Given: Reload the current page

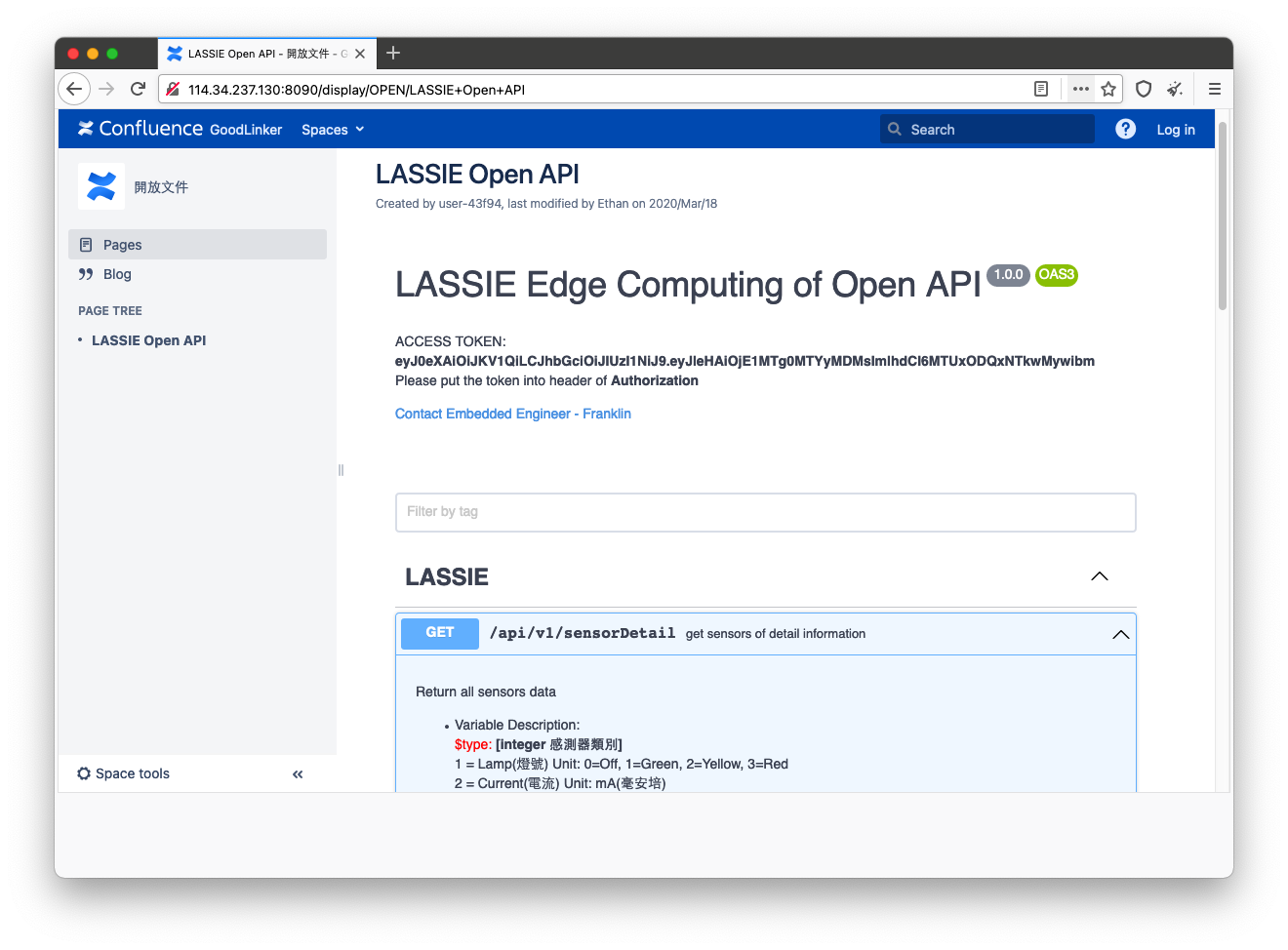Looking at the screenshot, I should (138, 89).
